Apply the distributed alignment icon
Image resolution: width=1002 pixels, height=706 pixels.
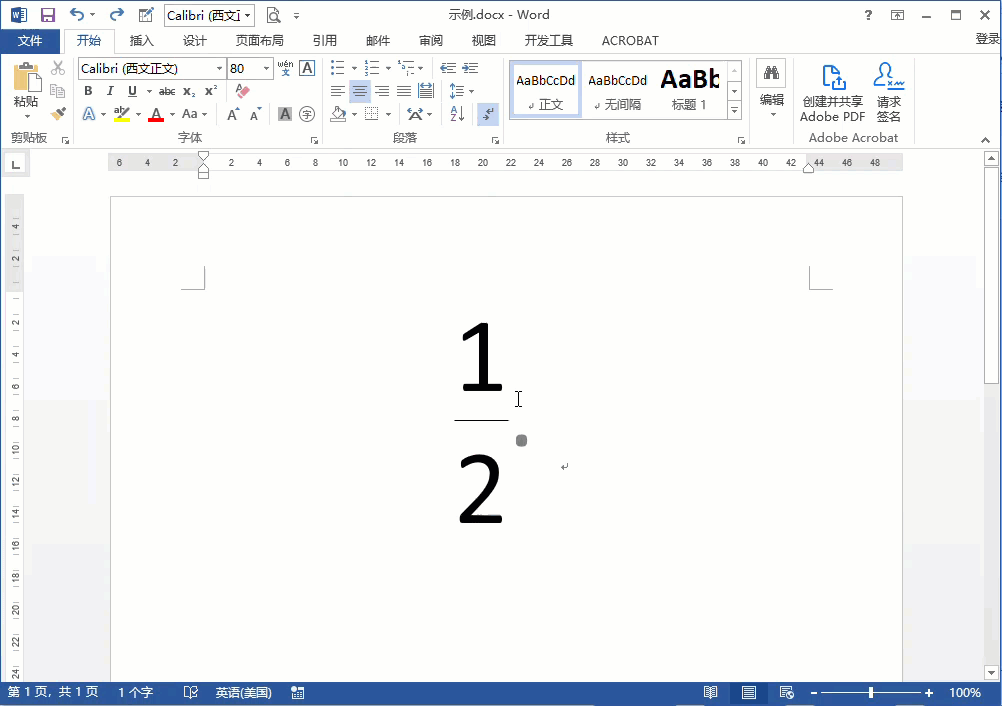coord(426,91)
